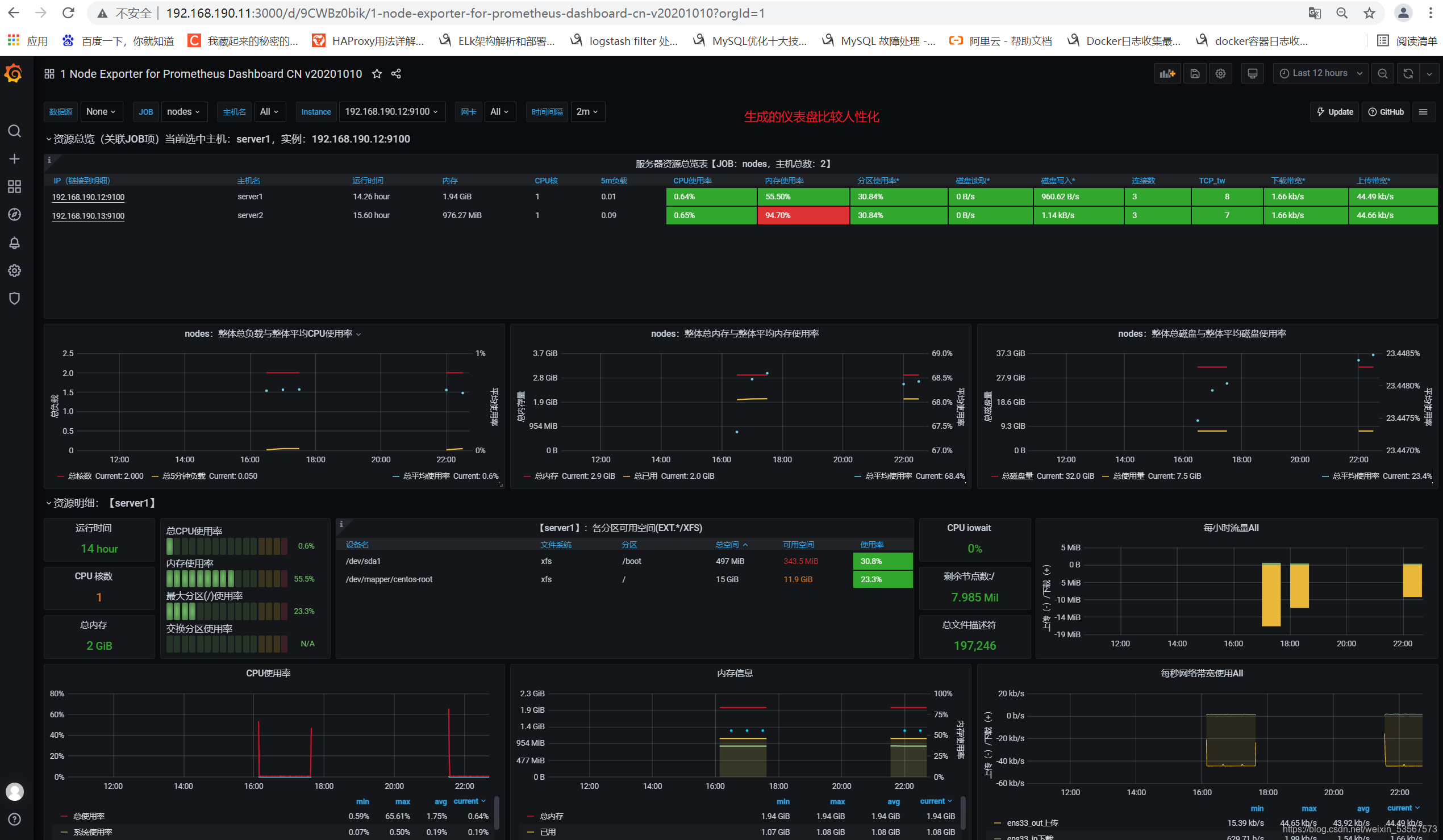Screen dimensions: 1443x840
Task: Cycle view mode with monitor icon
Action: tap(1252, 73)
